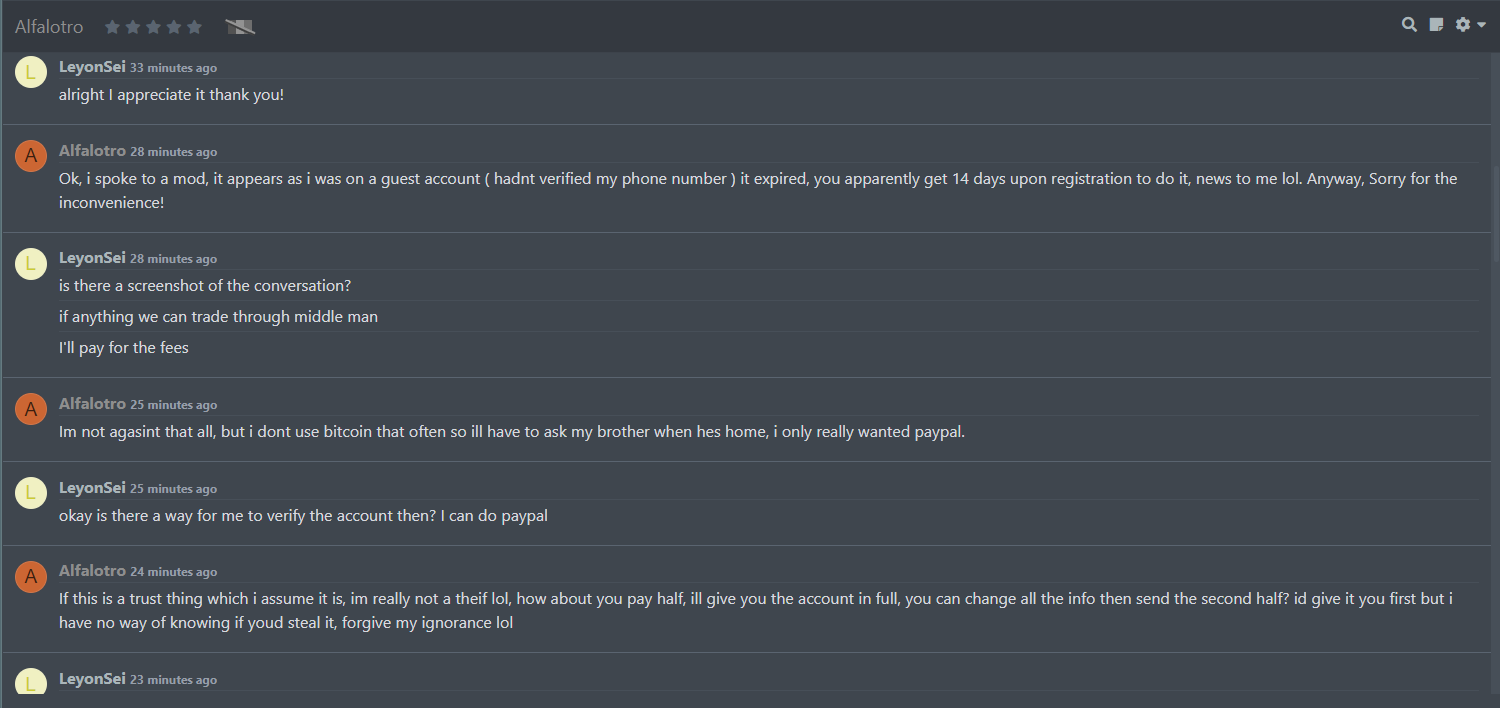Click Alfalotro avatar on the 28 minutes ago message

pos(31,156)
